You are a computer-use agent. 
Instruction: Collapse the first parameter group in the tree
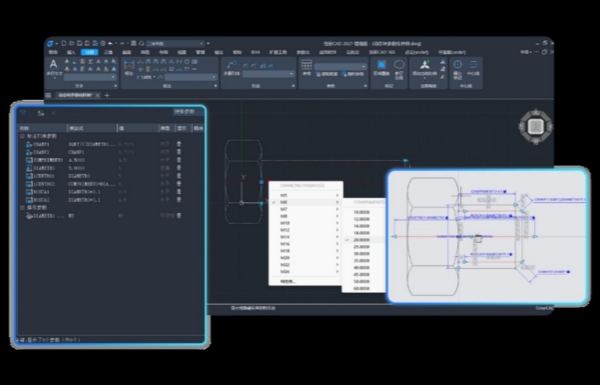tap(22, 136)
